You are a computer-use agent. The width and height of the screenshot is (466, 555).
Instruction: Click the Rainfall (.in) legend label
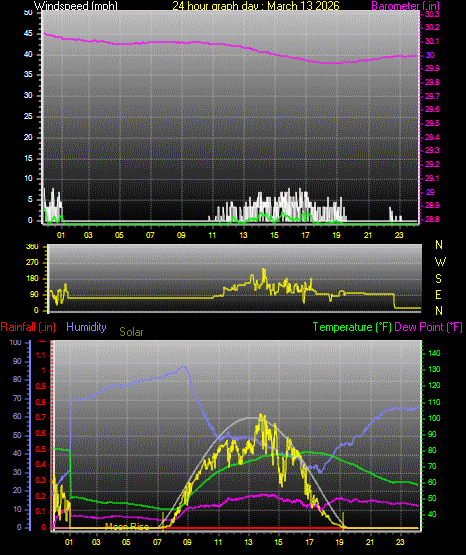click(x=28, y=327)
